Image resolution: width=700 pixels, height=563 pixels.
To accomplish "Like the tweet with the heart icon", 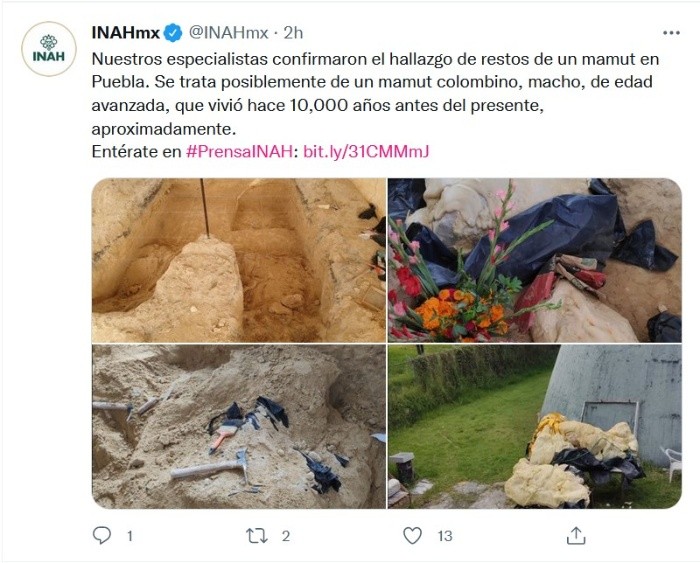I will pyautogui.click(x=412, y=535).
